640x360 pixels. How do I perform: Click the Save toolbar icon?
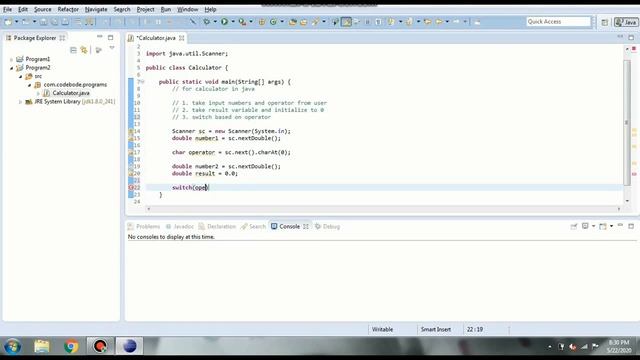(43, 22)
